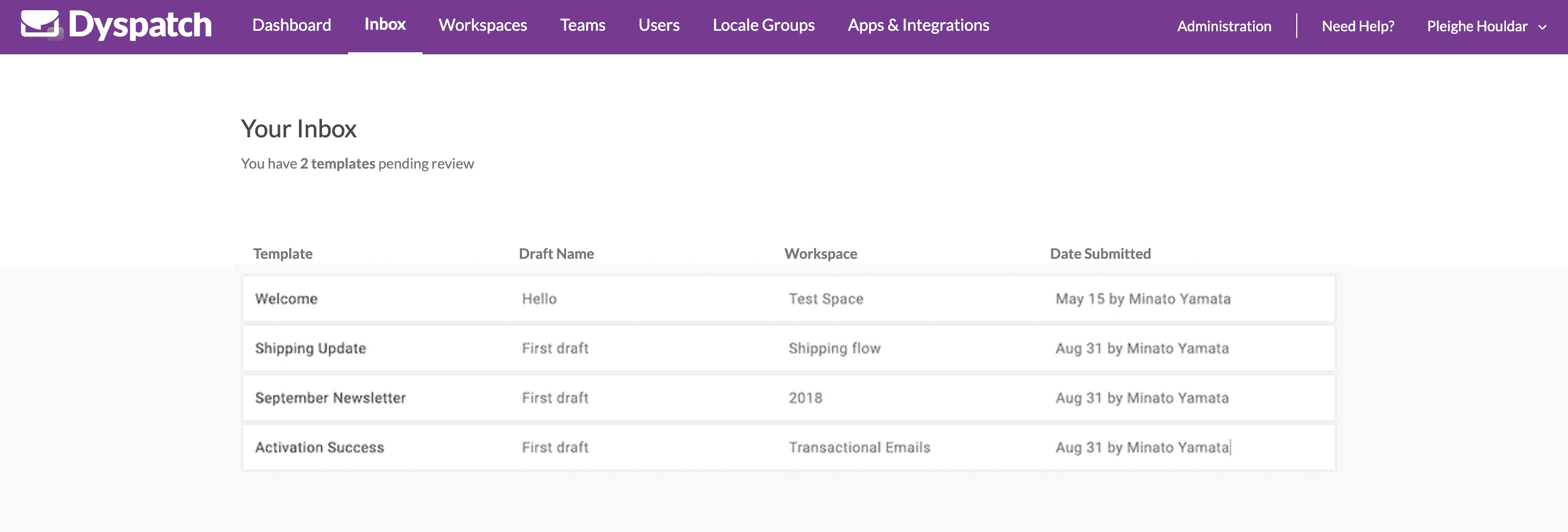Sort by Date Submitted
The image size is (1568, 532).
pyautogui.click(x=1100, y=253)
